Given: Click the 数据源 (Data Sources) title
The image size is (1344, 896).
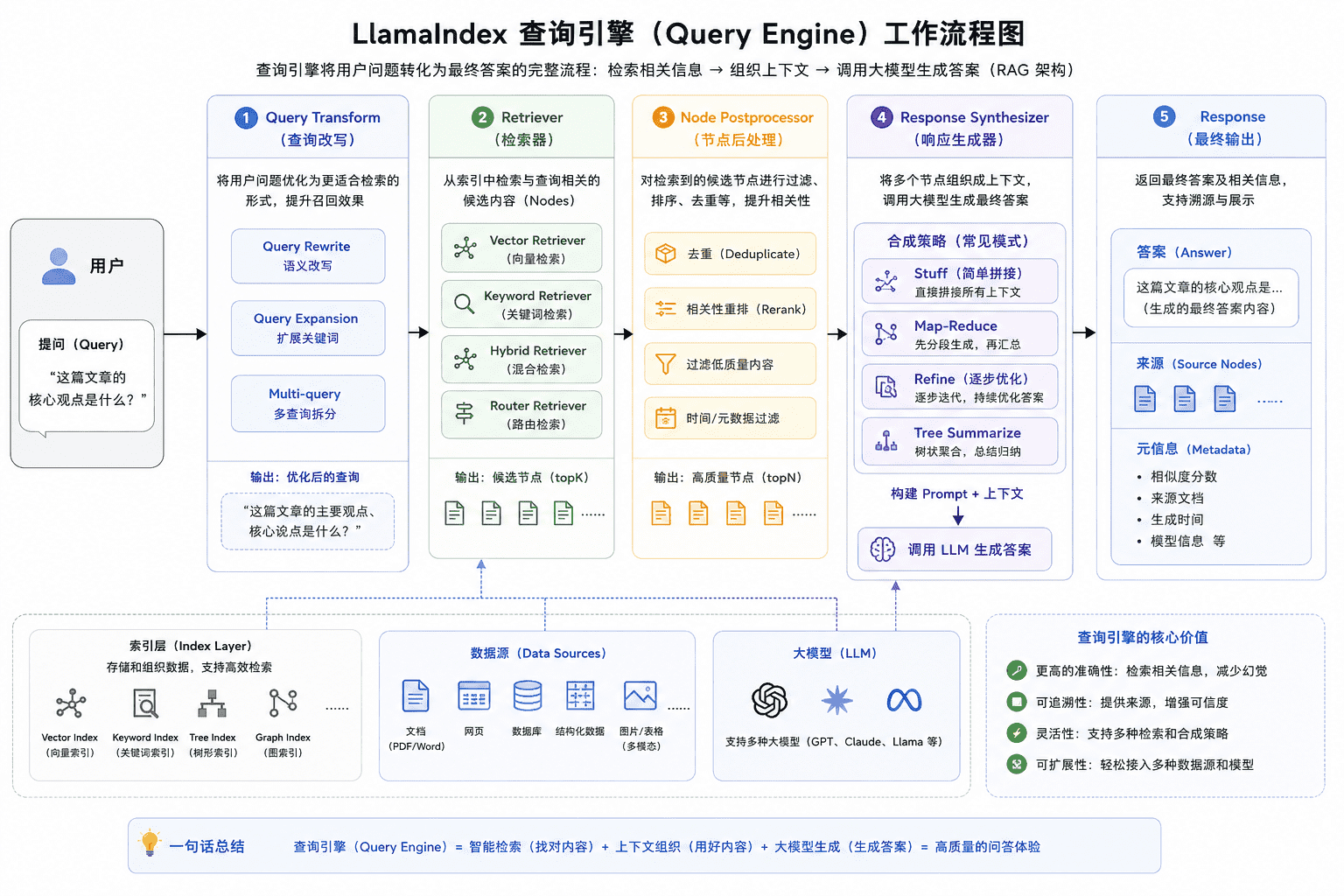Looking at the screenshot, I should coord(538,653).
